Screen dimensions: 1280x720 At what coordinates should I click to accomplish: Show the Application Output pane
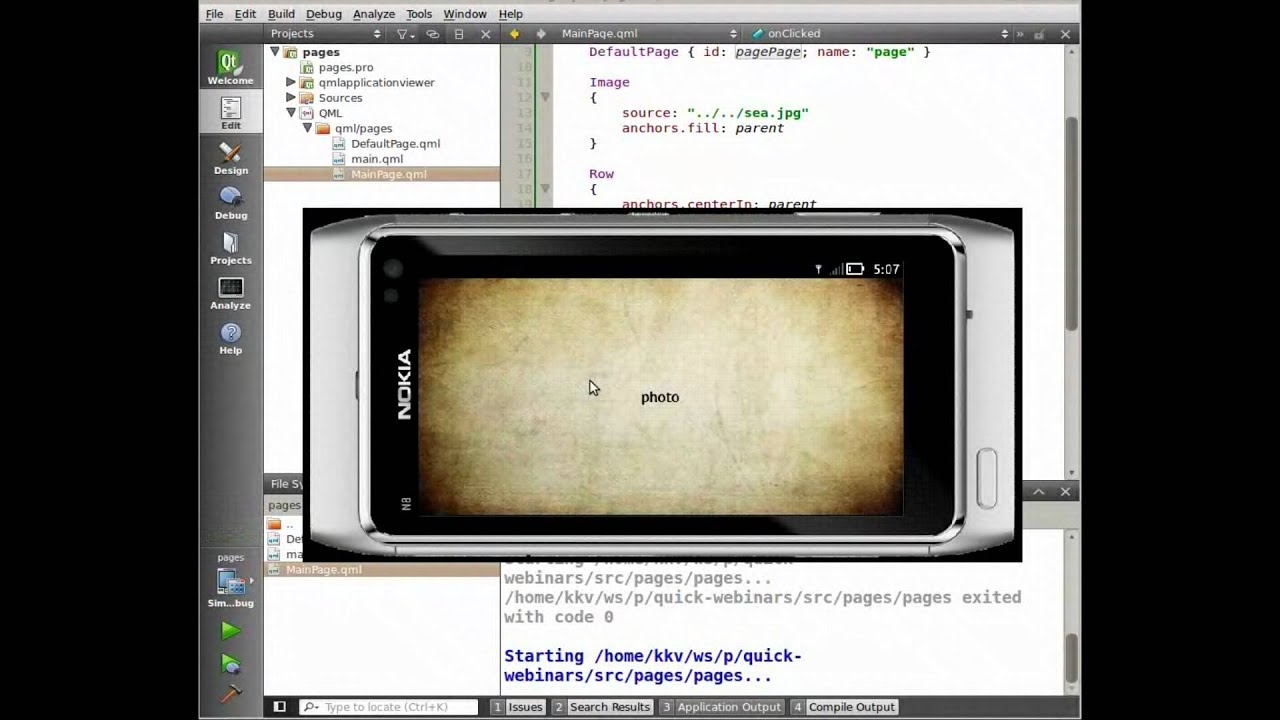[x=721, y=707]
